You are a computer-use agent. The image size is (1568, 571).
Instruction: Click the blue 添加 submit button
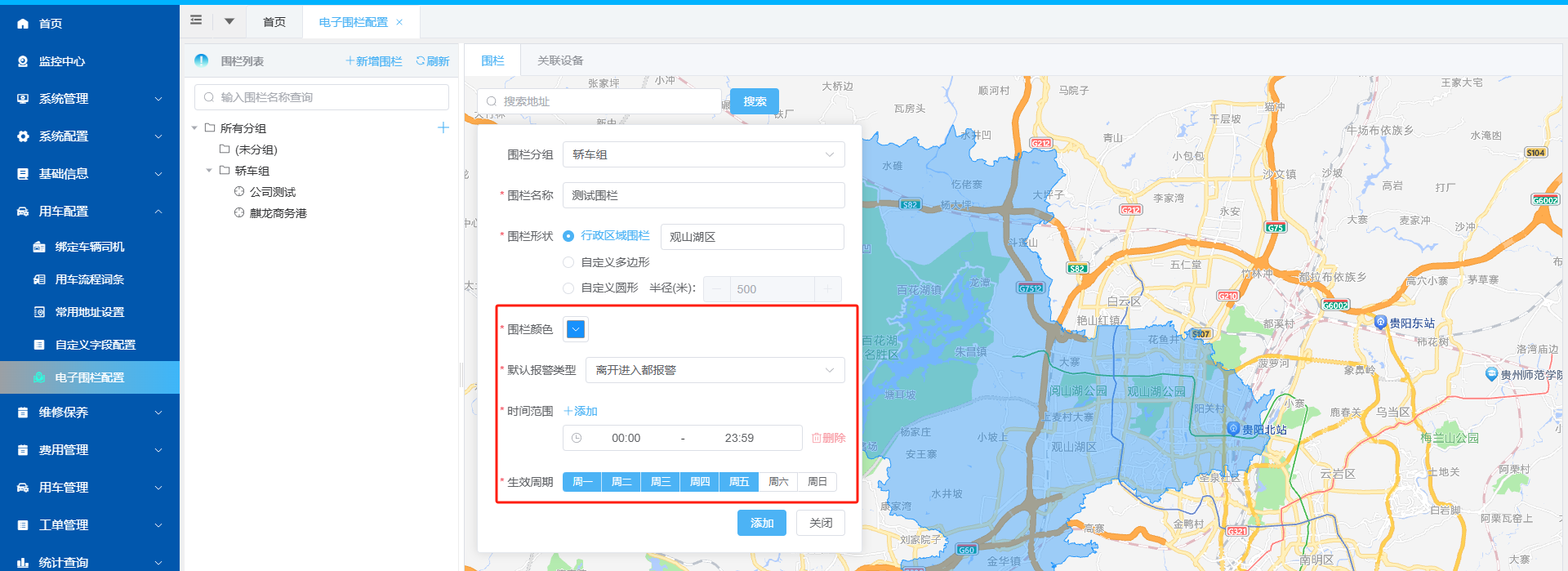(761, 523)
